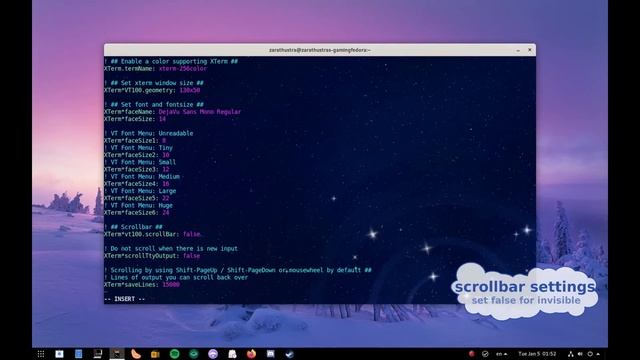Launch Firefox from the taskbar
The width and height of the screenshot is (640, 360).
(x=251, y=354)
